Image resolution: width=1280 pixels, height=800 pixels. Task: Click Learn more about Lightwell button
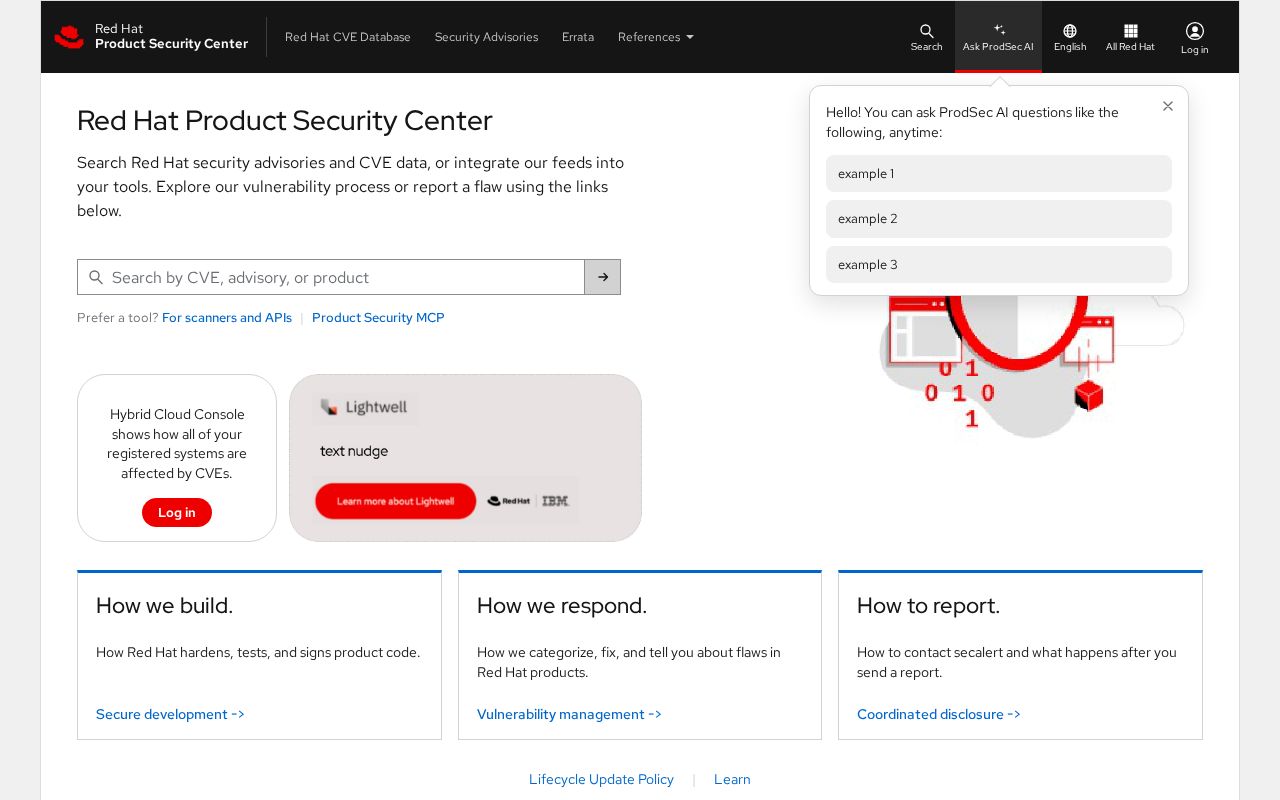[x=395, y=501]
